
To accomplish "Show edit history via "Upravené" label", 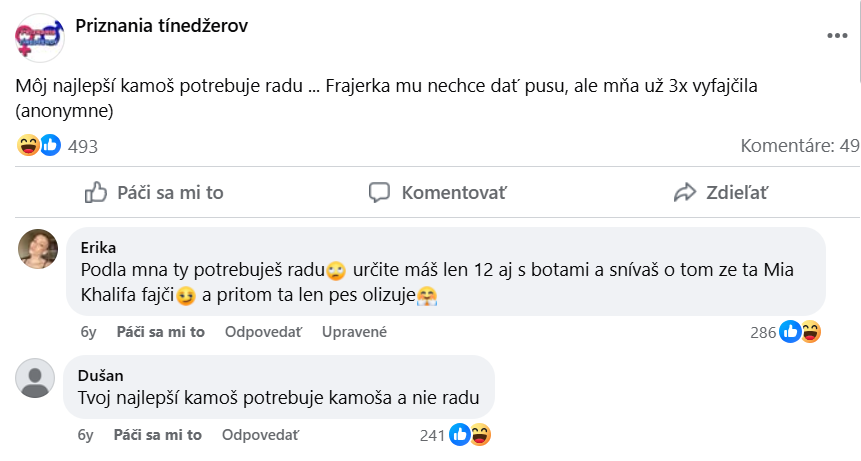I will tap(354, 332).
